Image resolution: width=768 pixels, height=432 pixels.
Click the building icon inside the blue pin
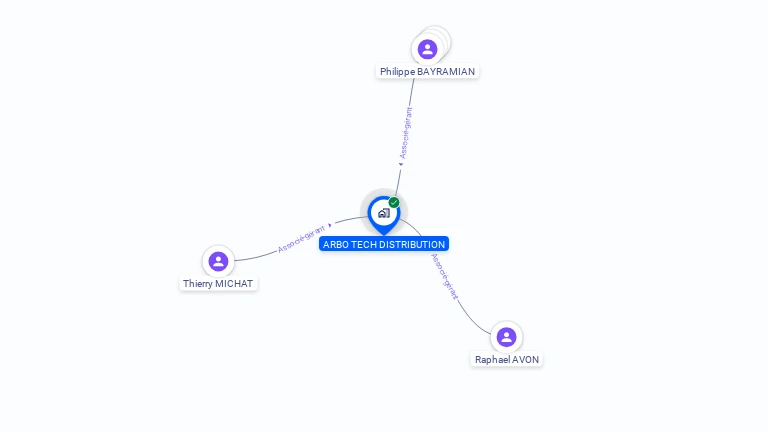(384, 213)
